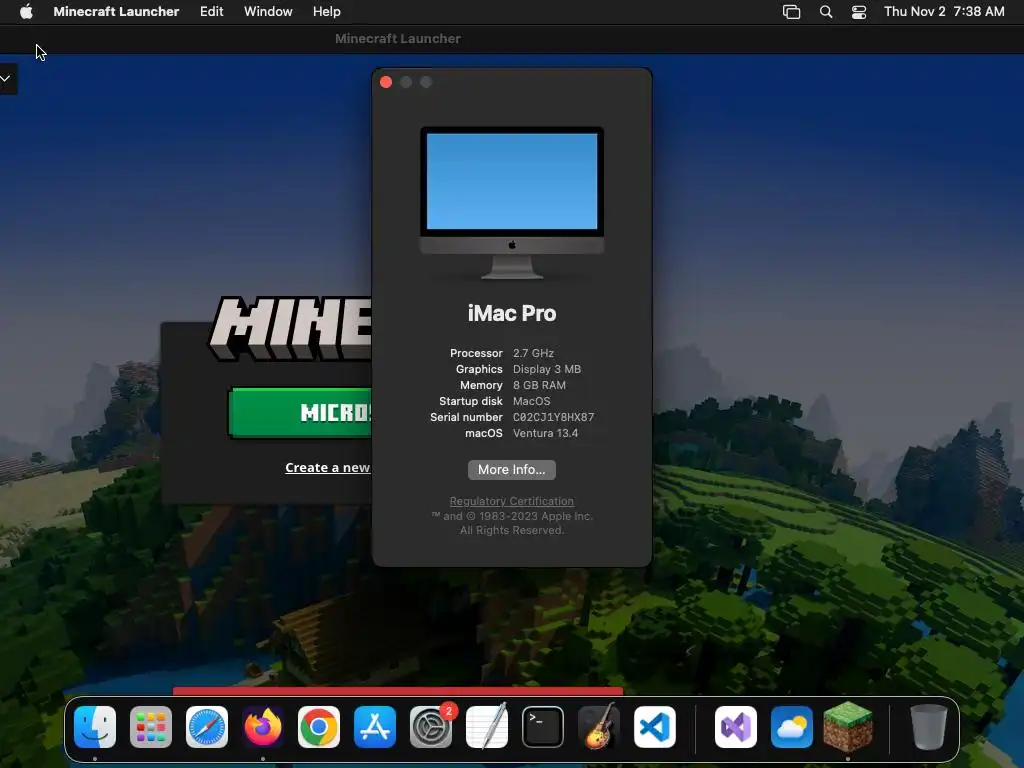Viewport: 1024px width, 768px height.
Task: Open Stage Manager from menu bar
Action: click(x=792, y=12)
